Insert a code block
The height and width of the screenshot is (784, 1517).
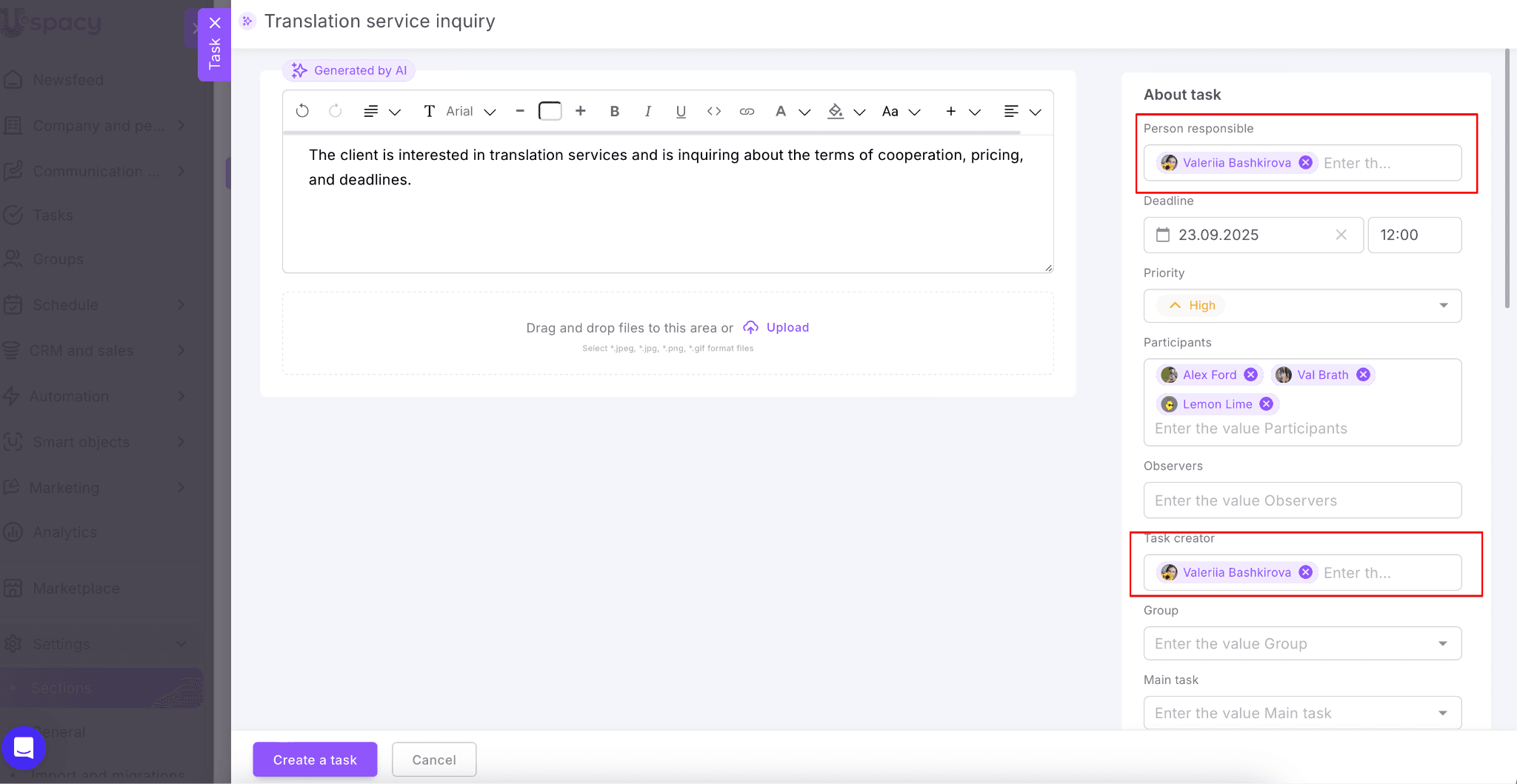click(714, 111)
